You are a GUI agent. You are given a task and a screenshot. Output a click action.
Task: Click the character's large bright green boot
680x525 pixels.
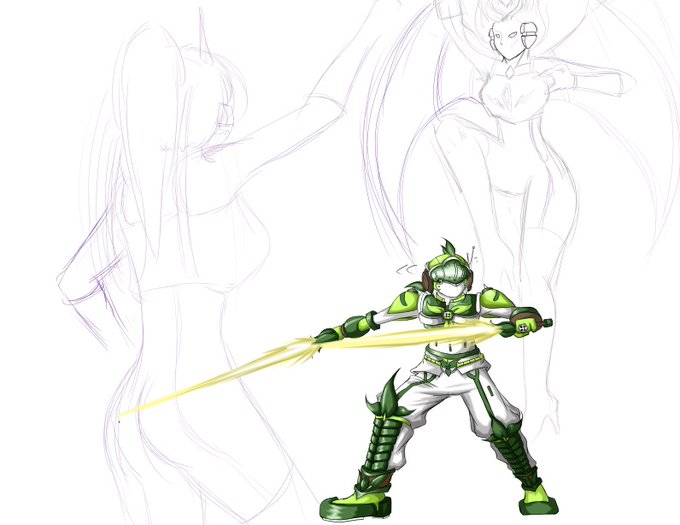356,505
